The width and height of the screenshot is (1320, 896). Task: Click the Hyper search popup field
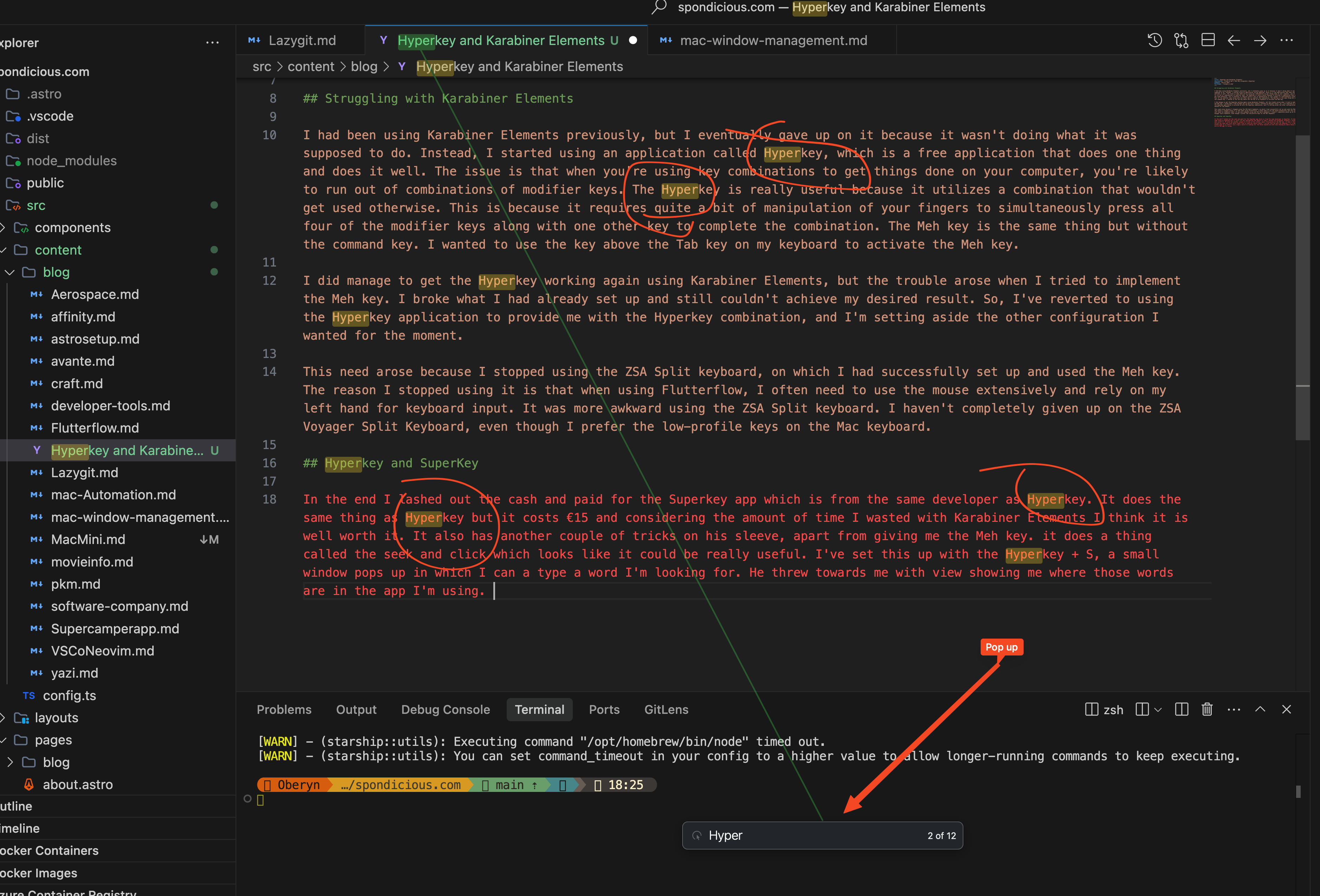[x=822, y=835]
